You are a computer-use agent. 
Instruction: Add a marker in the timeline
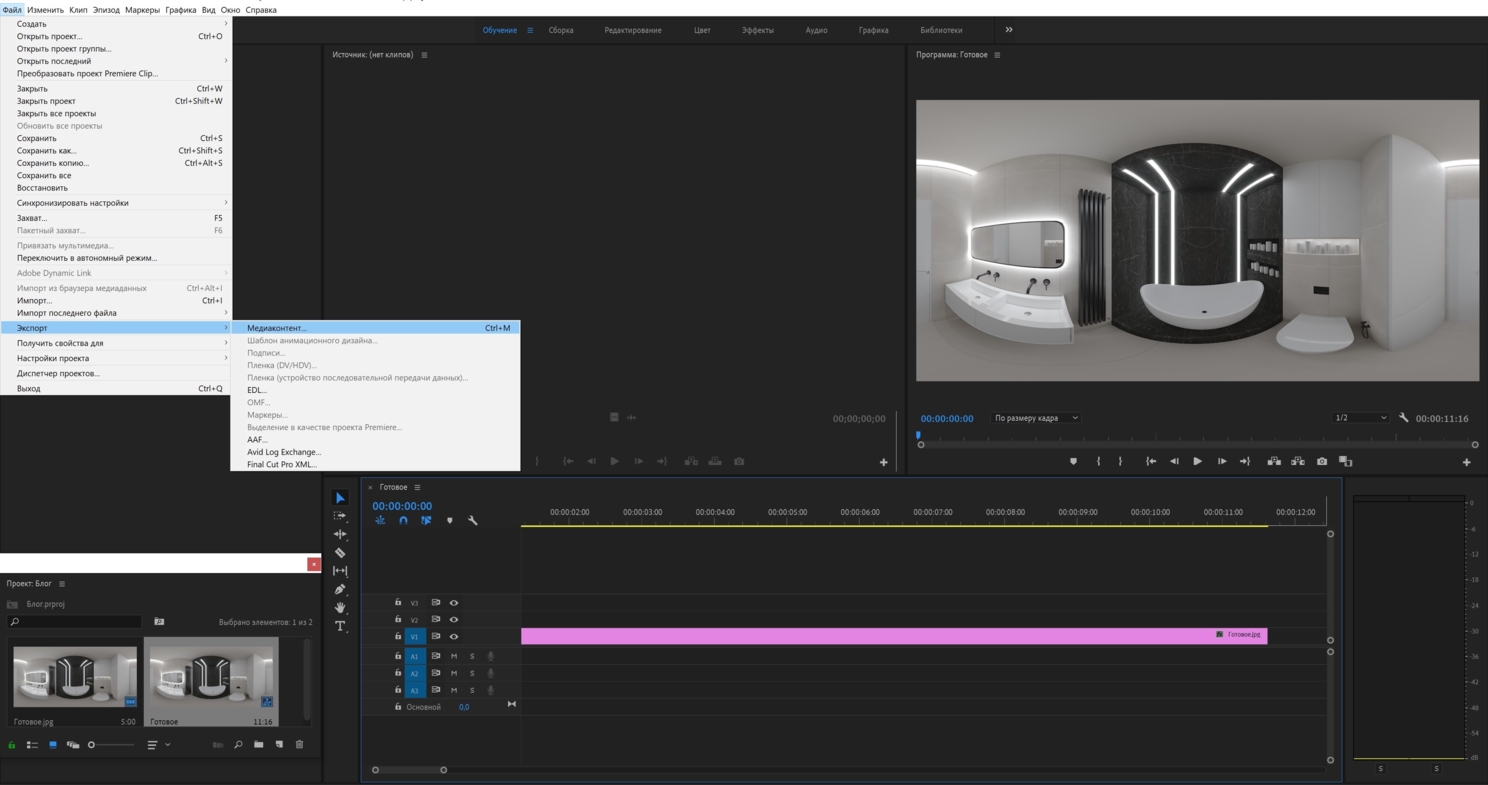[x=450, y=520]
